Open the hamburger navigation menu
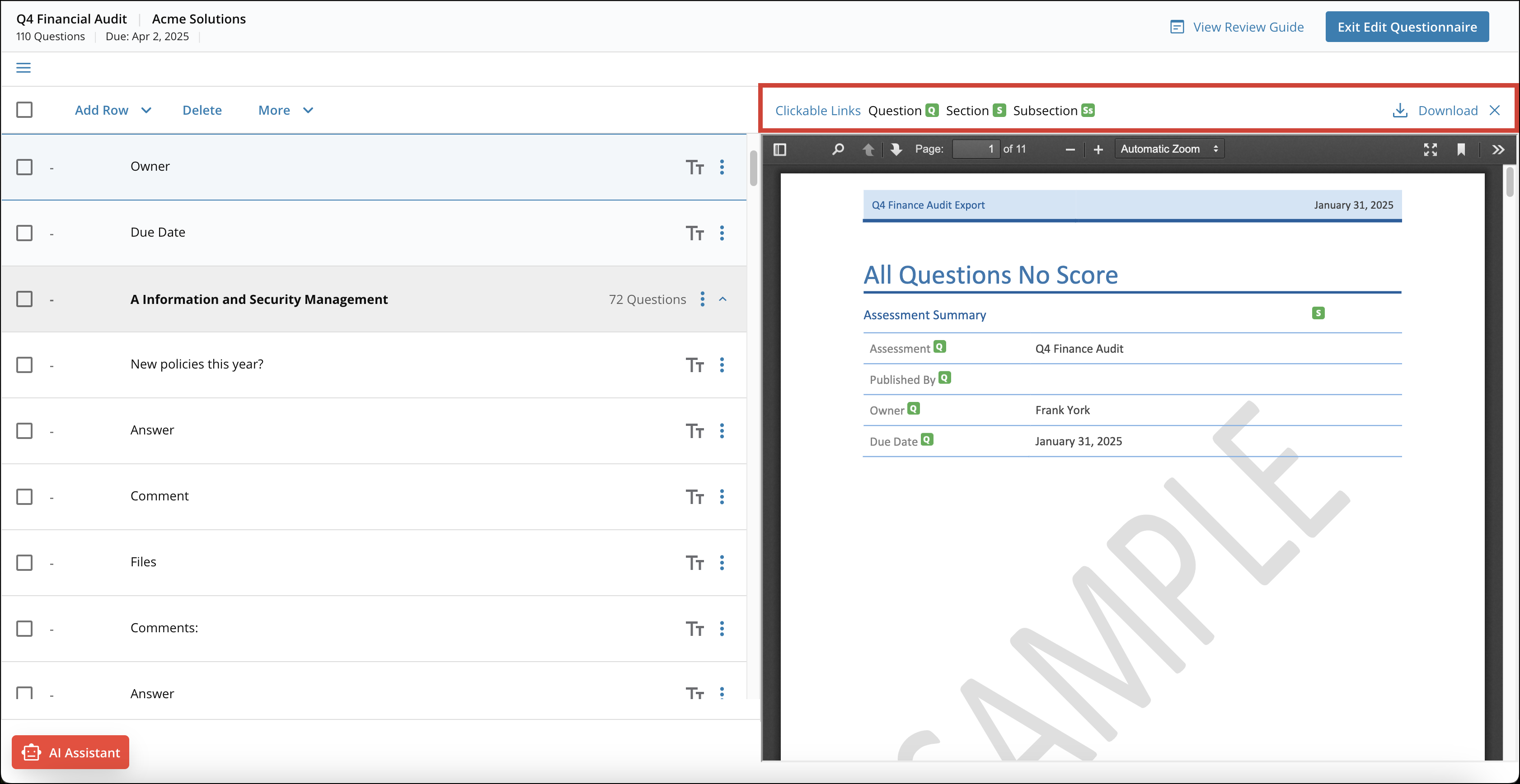 [x=23, y=68]
